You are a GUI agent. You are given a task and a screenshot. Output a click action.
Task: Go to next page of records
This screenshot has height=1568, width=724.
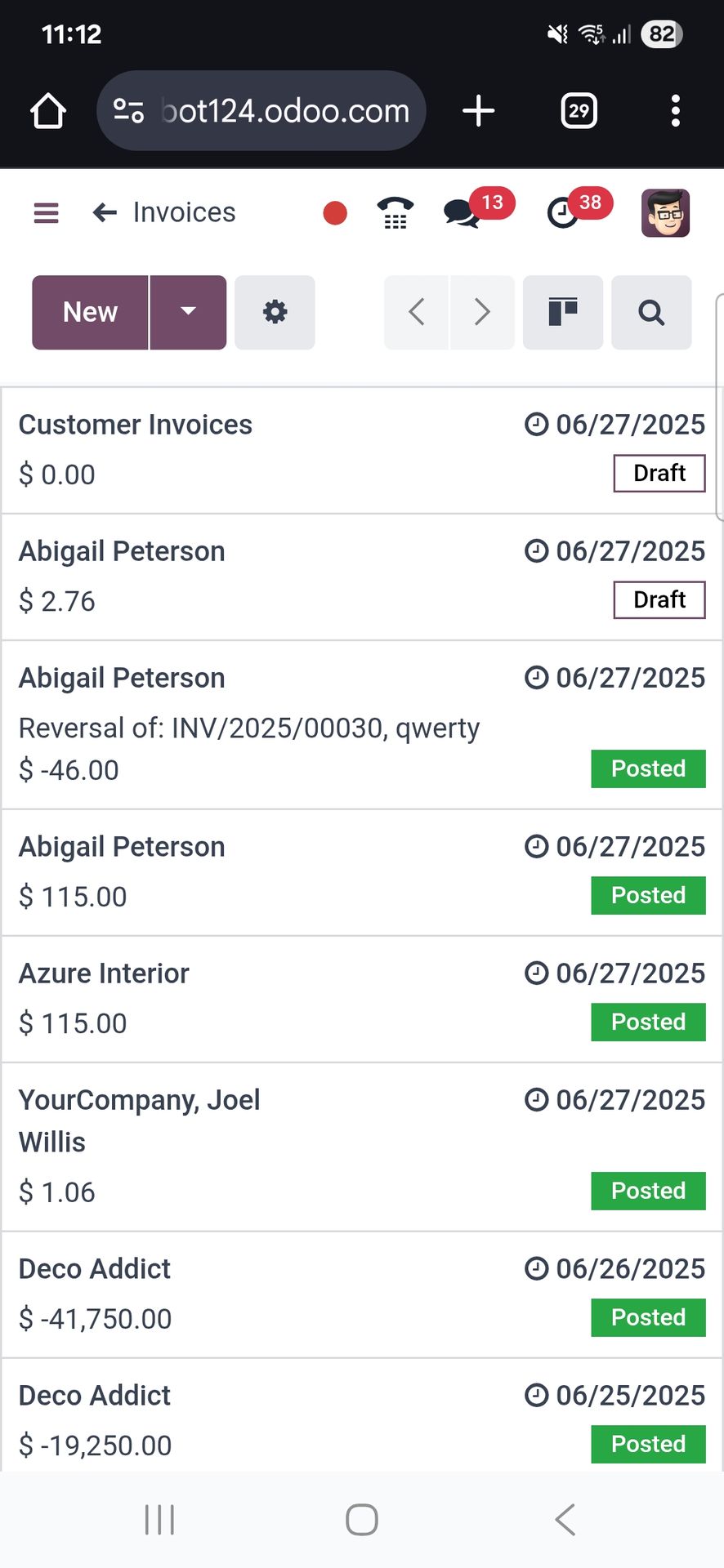[482, 312]
